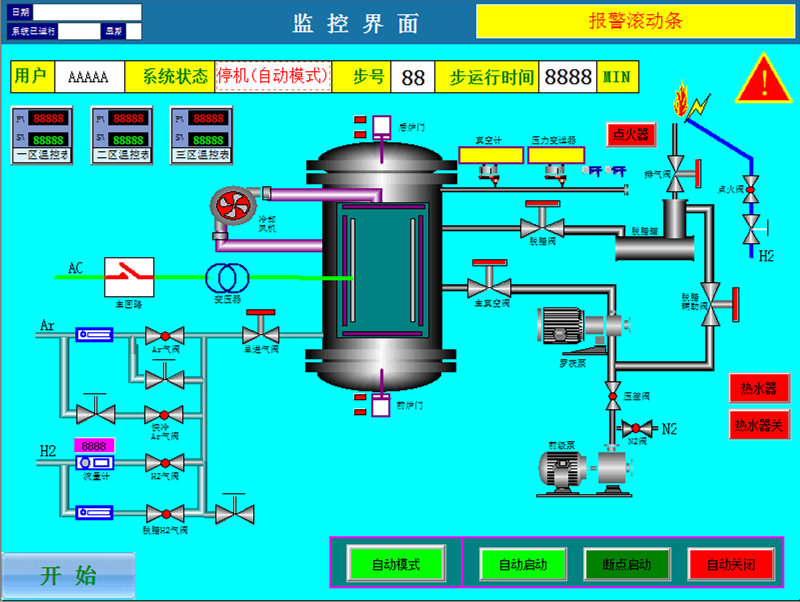Image resolution: width=800 pixels, height=602 pixels.
Task: Select the 主真空阀 main vacuum valve
Action: click(x=489, y=287)
